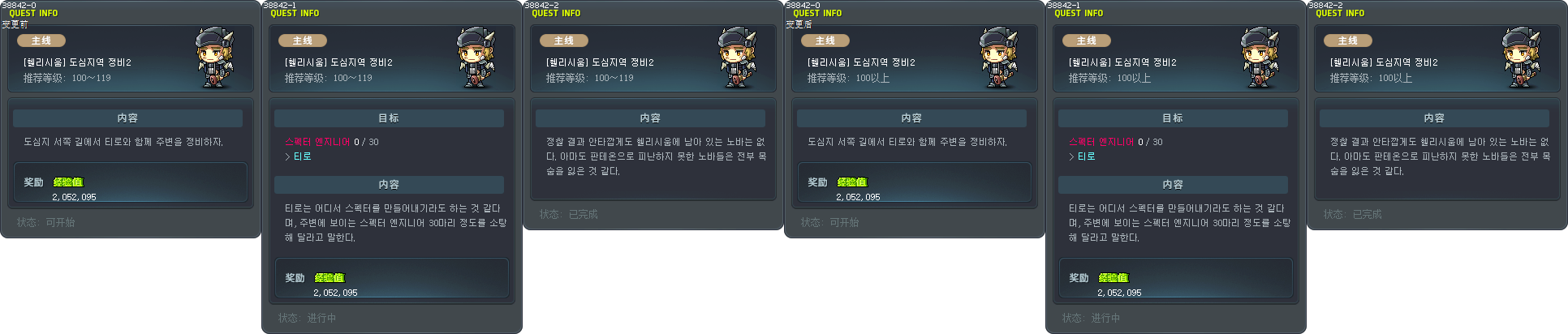Click NPC portrait in 变更前 panel 38842-0
The width and height of the screenshot is (1568, 334).
click(214, 58)
